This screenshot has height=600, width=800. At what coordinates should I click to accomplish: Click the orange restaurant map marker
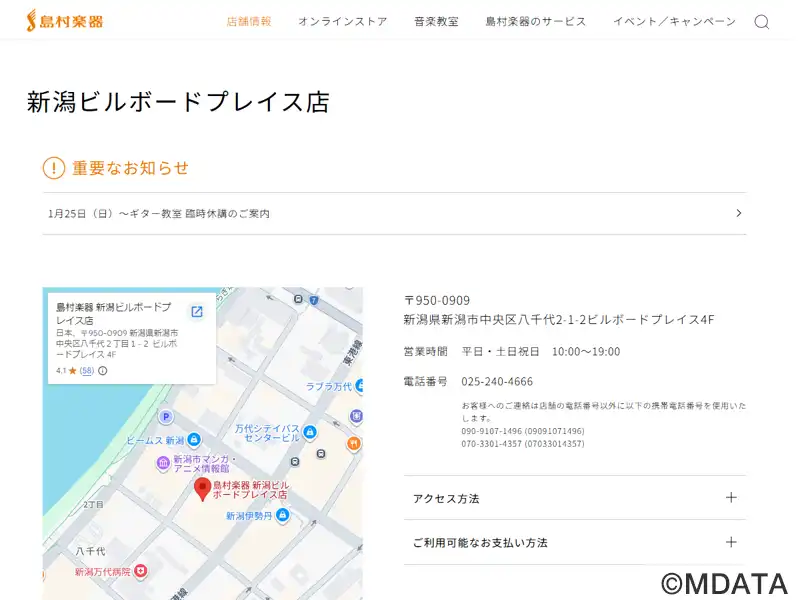click(354, 443)
